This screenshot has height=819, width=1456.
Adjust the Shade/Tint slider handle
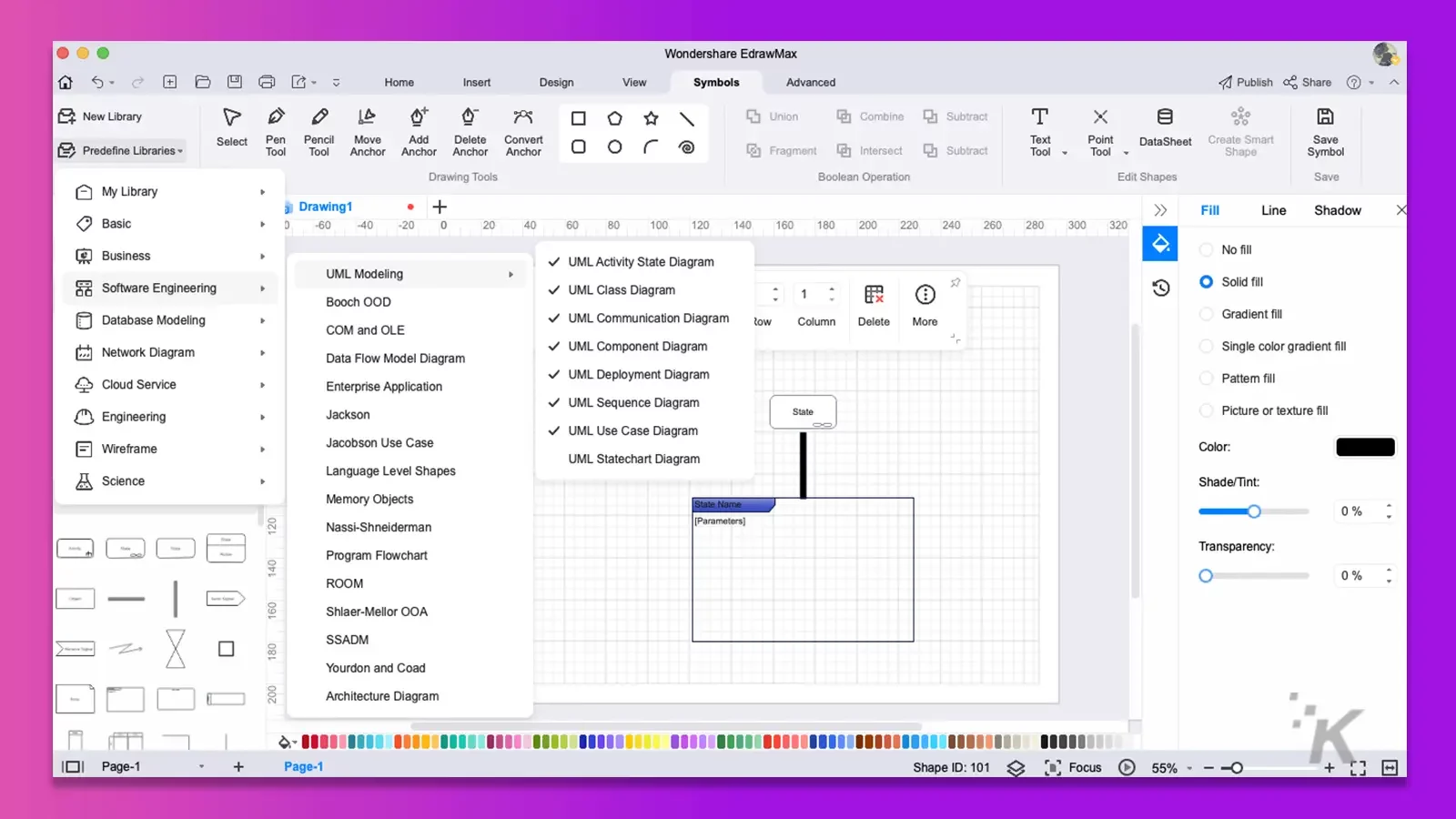tap(1254, 511)
